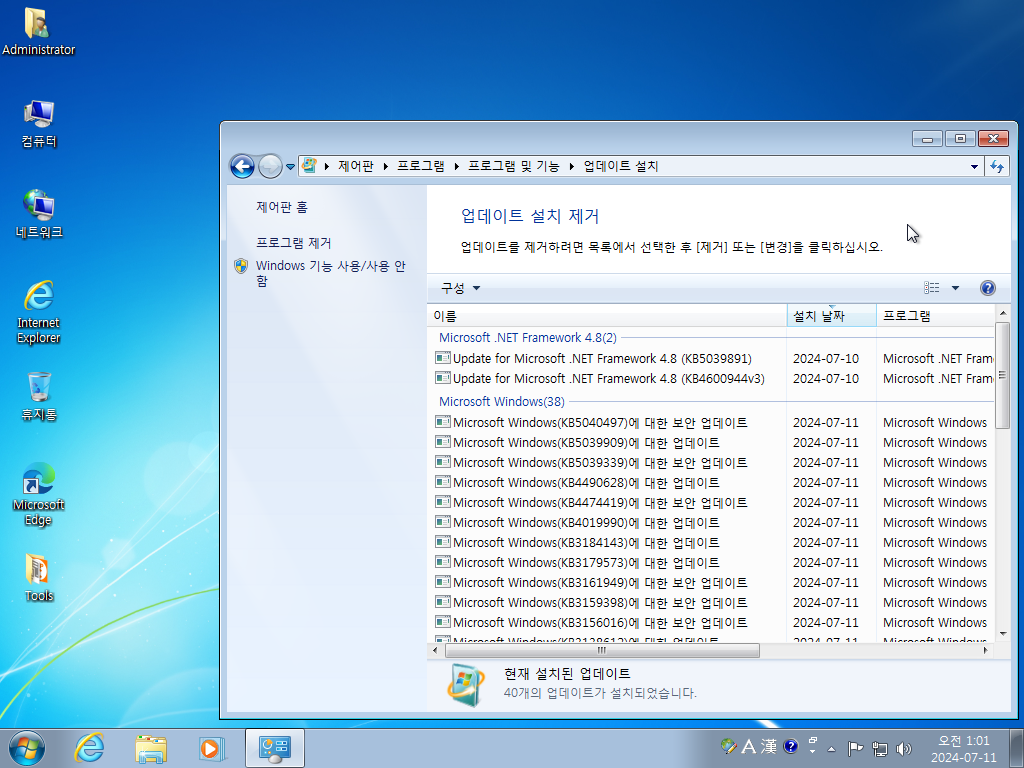The height and width of the screenshot is (768, 1024).
Task: Collapse Microsoft Windows(38) group header
Action: point(502,402)
